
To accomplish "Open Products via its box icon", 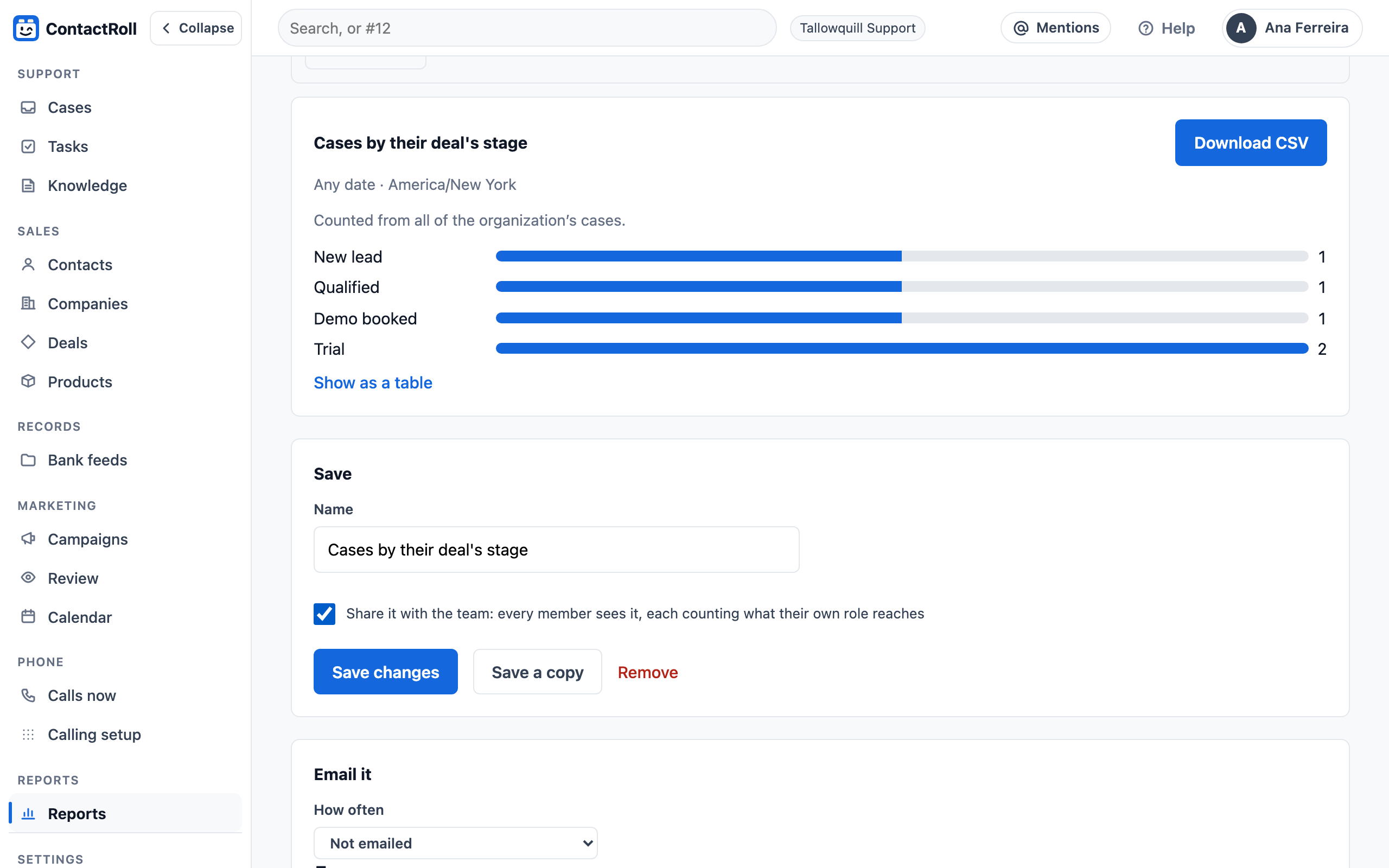I will tap(28, 382).
